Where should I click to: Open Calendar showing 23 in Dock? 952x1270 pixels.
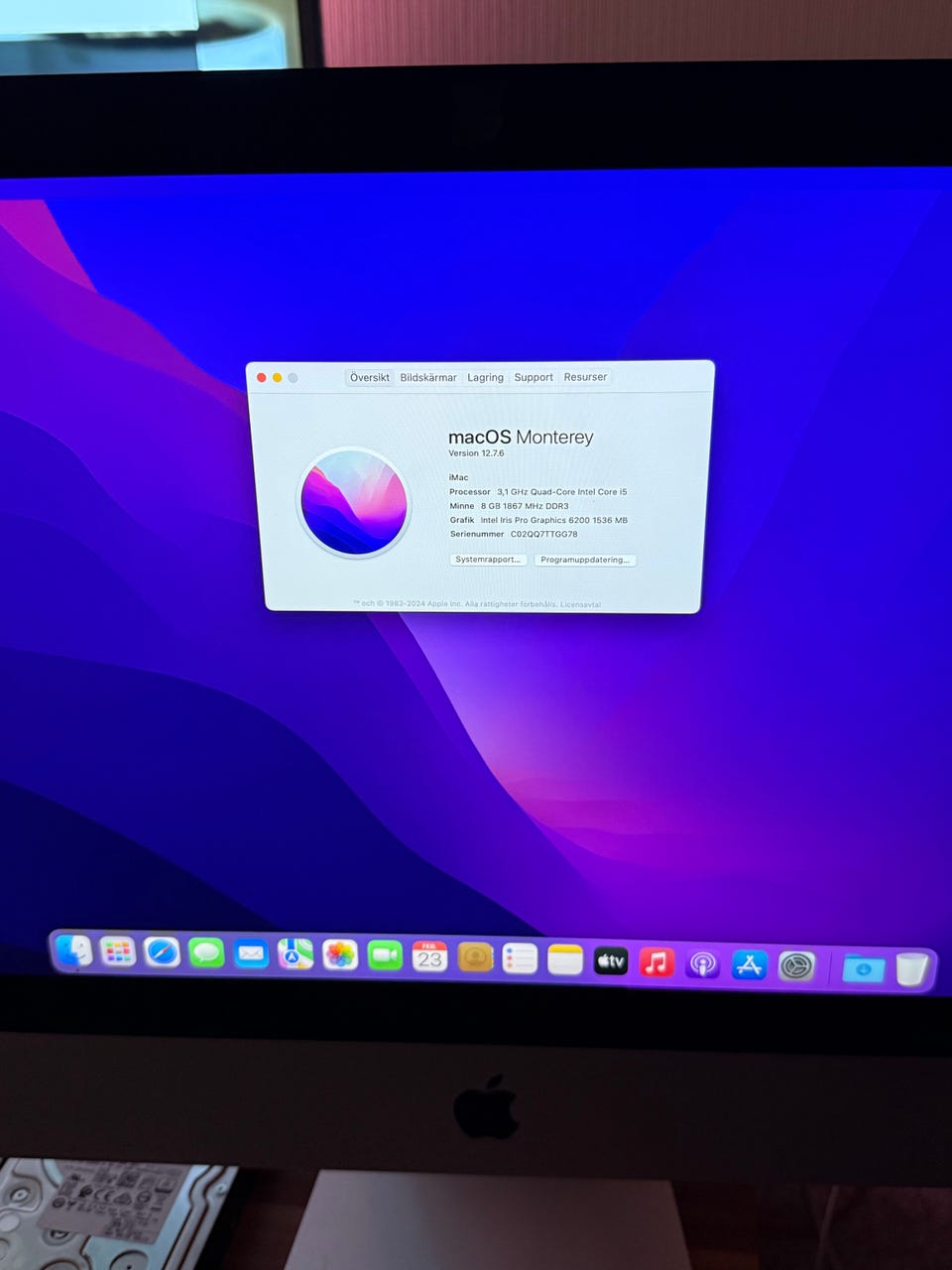tap(429, 956)
